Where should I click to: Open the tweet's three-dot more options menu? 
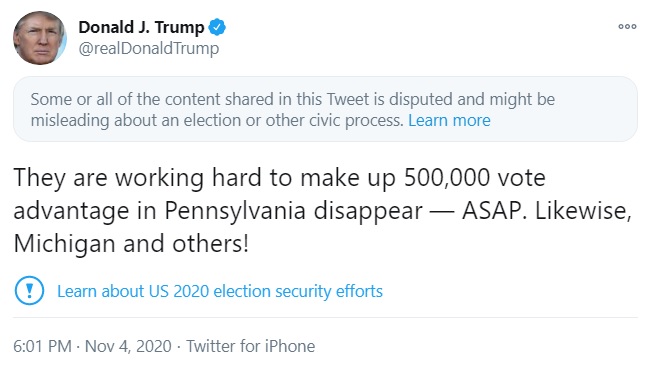pyautogui.click(x=627, y=27)
